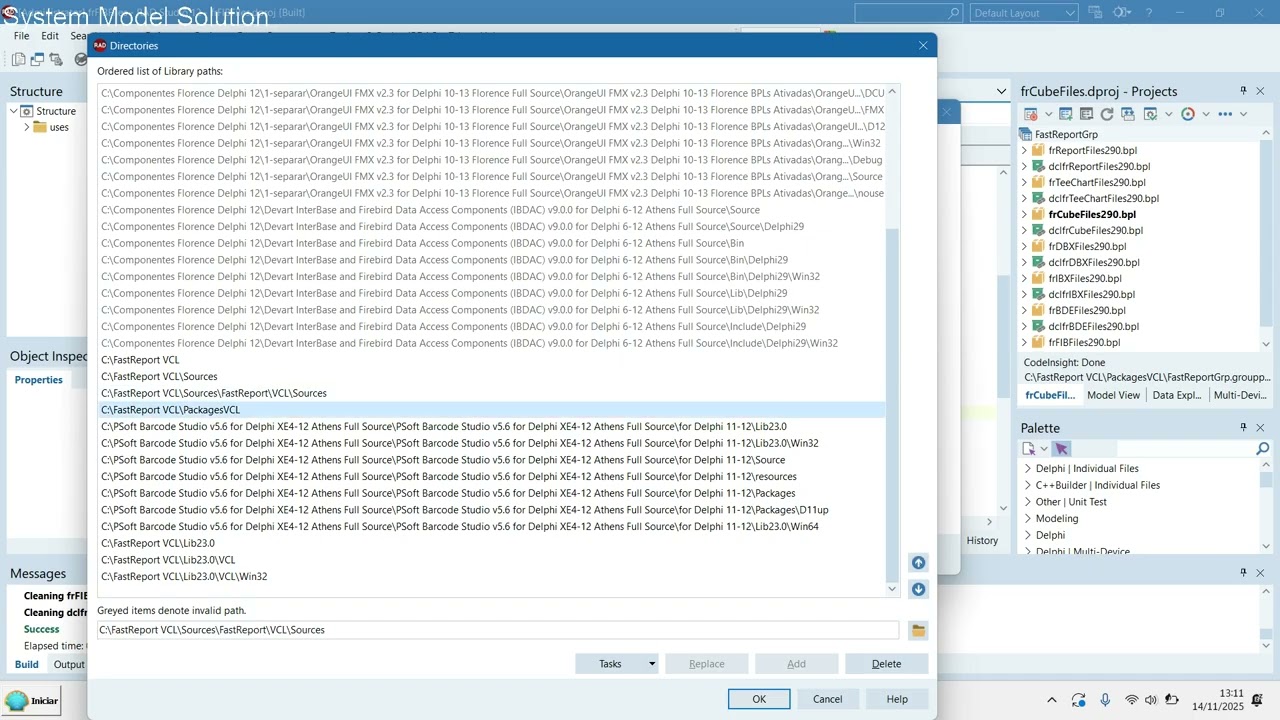Expand dclfrCubeFiles290.bpl tree node
1280x720 pixels.
(x=1025, y=230)
